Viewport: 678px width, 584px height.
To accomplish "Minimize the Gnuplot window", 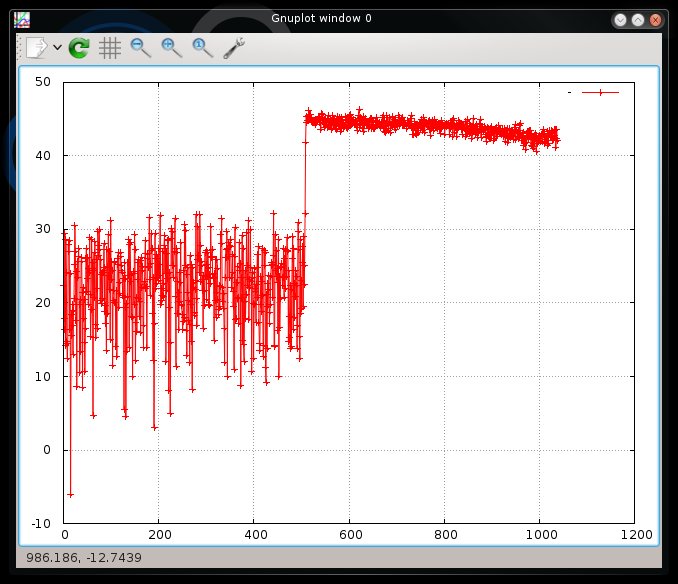I will (x=621, y=19).
